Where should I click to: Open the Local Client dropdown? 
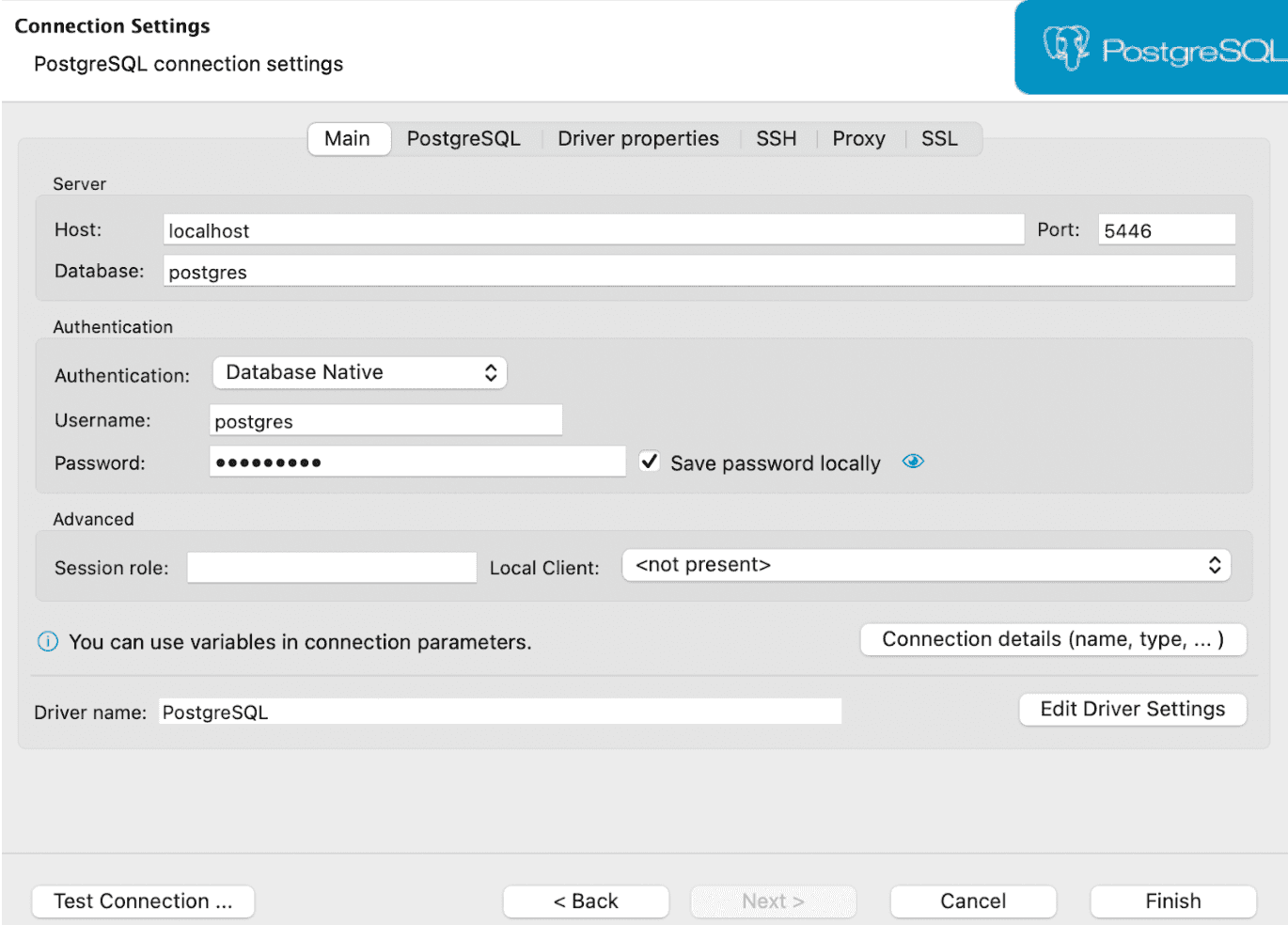[x=926, y=564]
